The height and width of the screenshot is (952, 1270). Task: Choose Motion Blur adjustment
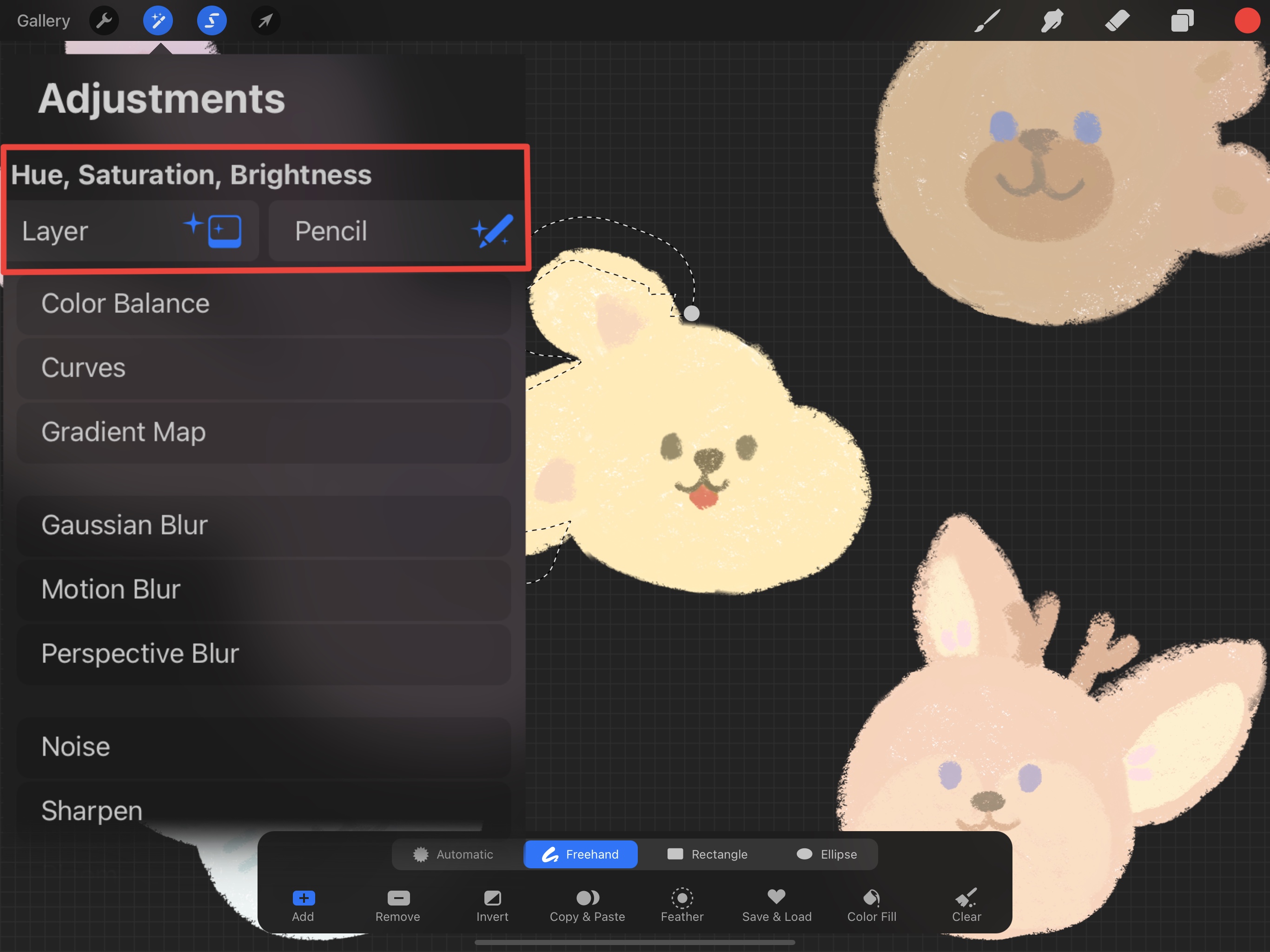pyautogui.click(x=264, y=590)
